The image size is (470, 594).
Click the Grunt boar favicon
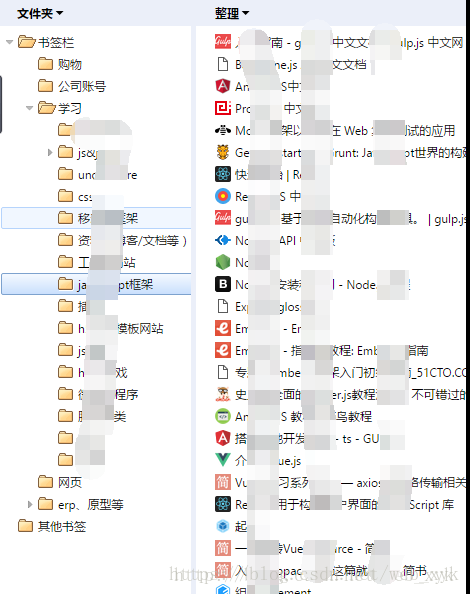[223, 152]
